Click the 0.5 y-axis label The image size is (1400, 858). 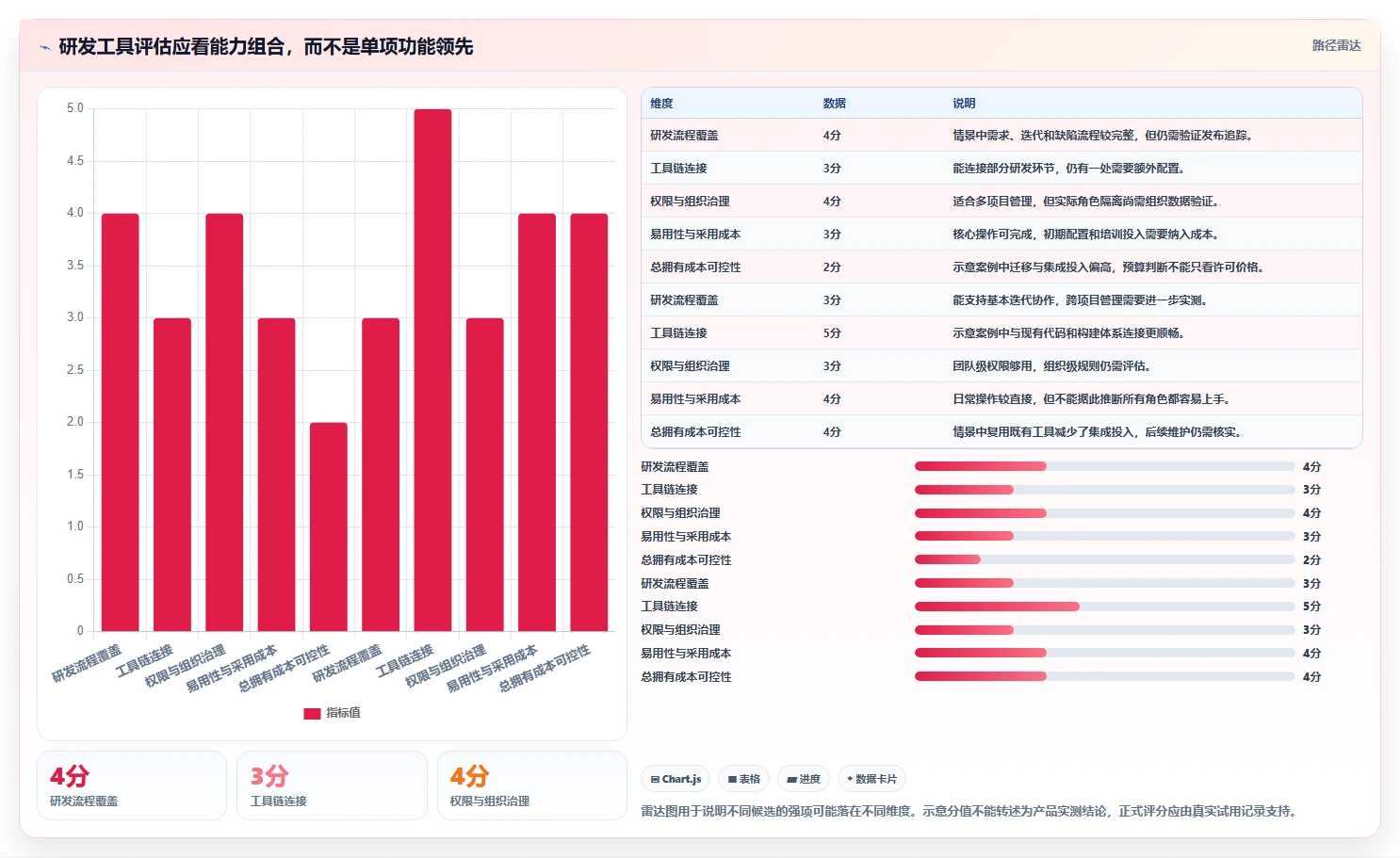tap(75, 579)
